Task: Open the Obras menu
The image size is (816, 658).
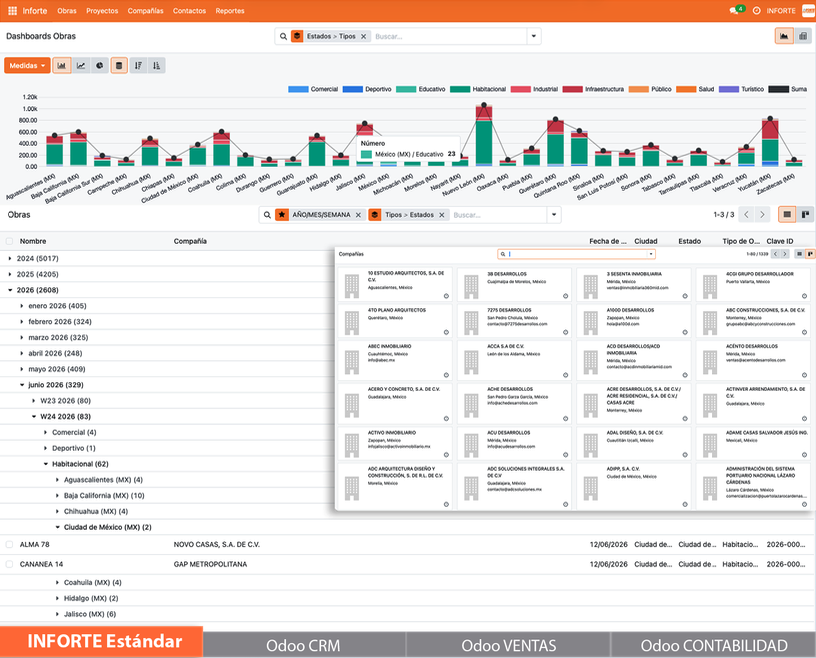Action: tap(67, 10)
